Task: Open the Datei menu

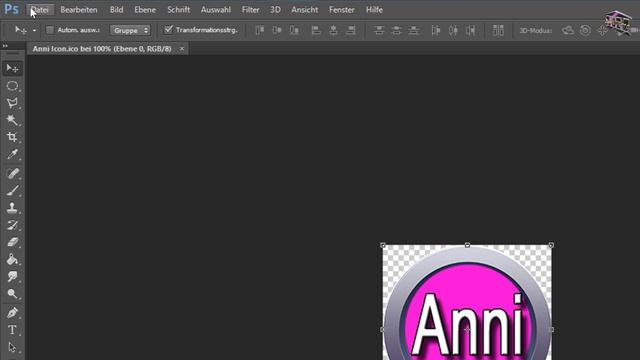Action: coord(40,10)
